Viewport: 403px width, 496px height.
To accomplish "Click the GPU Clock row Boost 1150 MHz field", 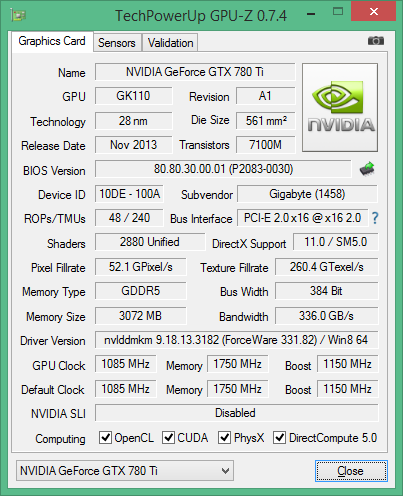I will pos(348,364).
